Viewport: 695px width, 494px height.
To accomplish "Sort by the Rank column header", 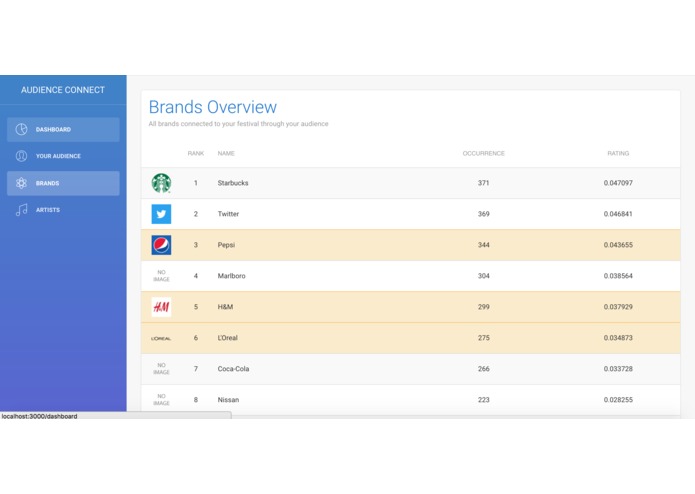I will coord(195,153).
